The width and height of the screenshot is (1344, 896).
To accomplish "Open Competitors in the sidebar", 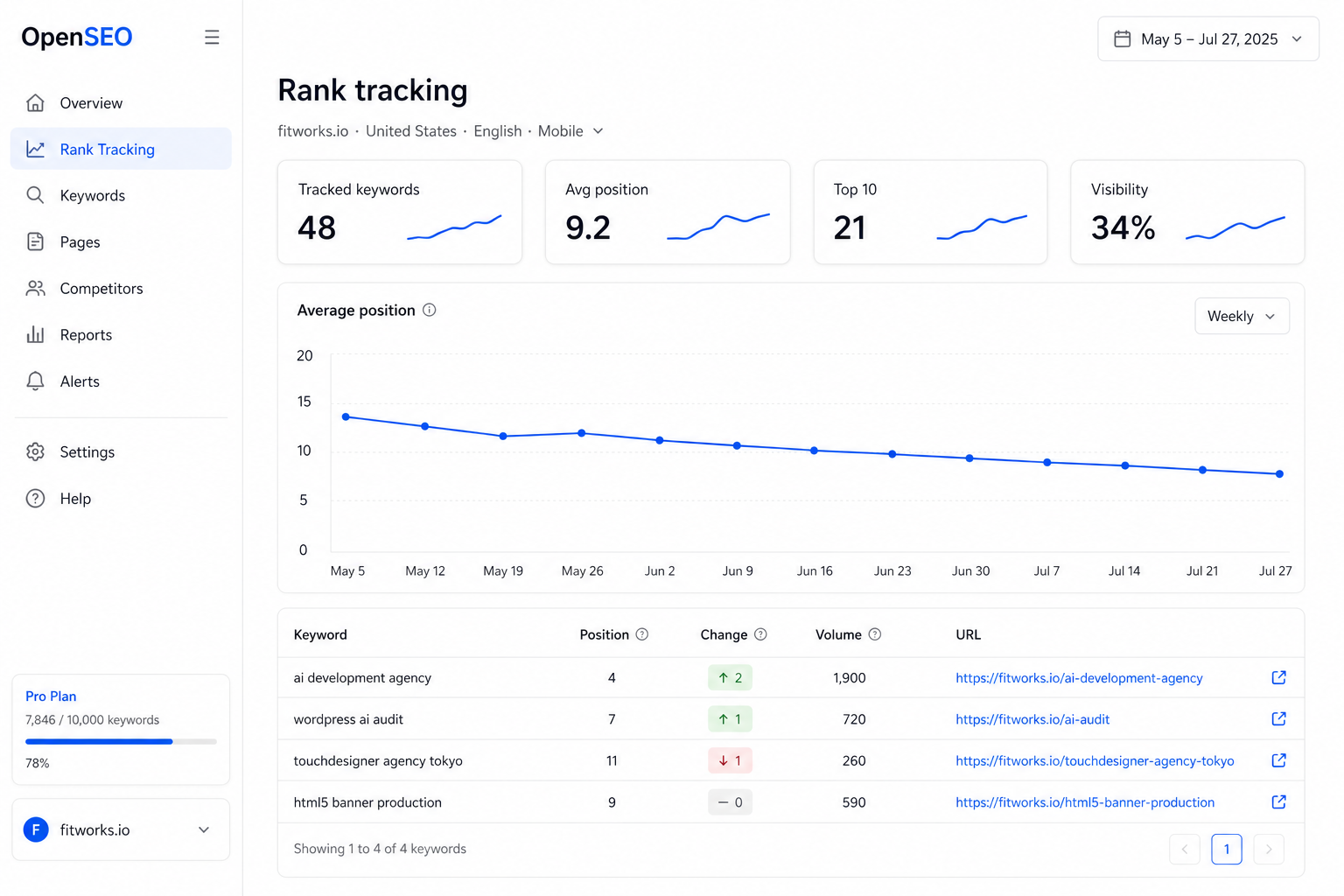I will tap(121, 288).
